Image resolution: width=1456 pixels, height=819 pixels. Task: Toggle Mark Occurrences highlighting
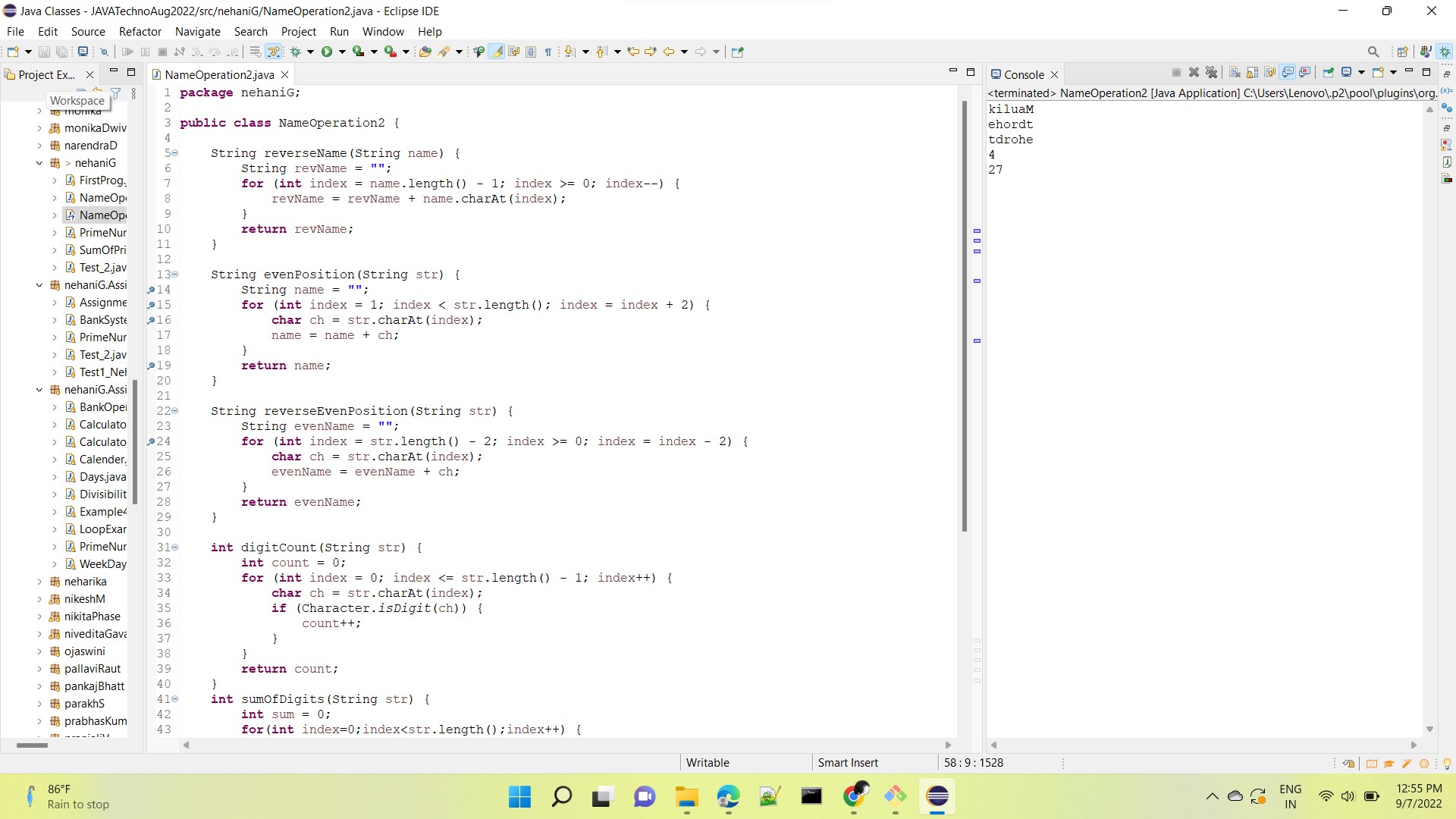(x=497, y=52)
